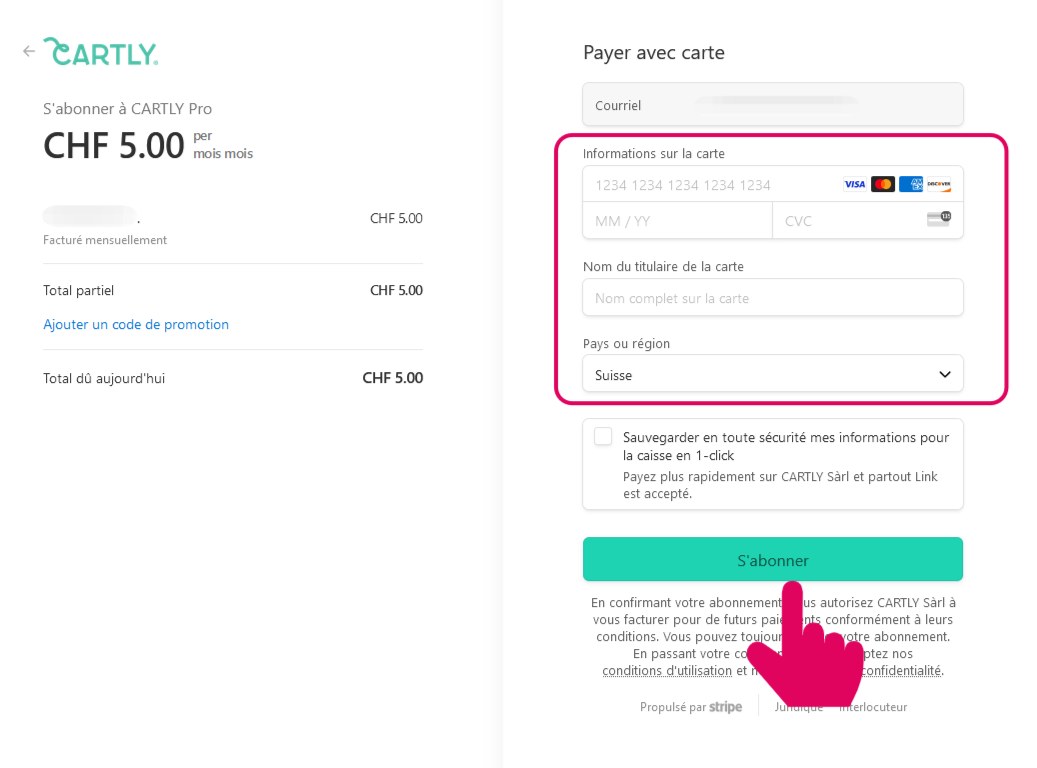Image resolution: width=1037 pixels, height=768 pixels.
Task: Click the Discover card icon
Action: [939, 184]
